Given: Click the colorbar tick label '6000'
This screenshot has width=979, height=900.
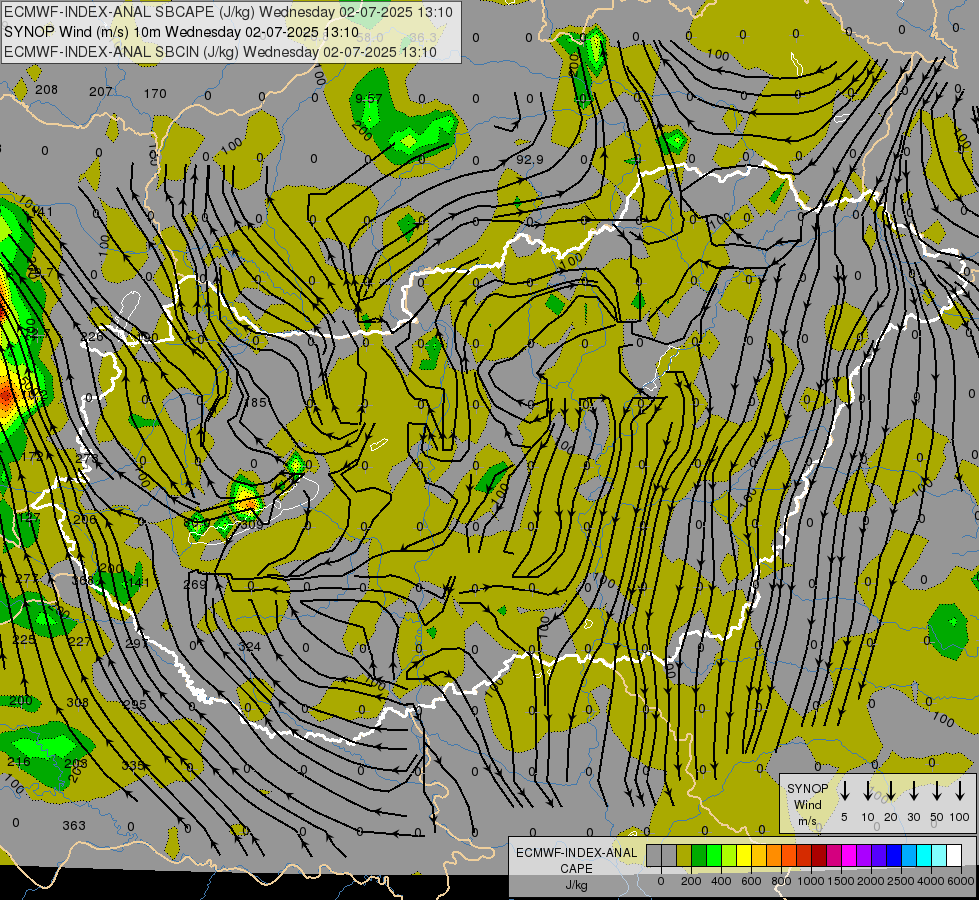Looking at the screenshot, I should click(x=961, y=881).
